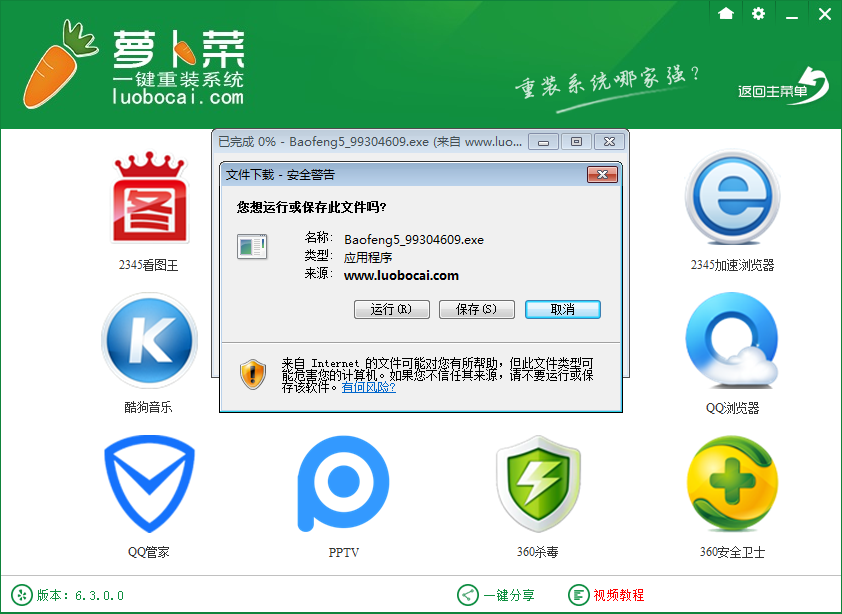Open the 2345看图王 app icon
The height and width of the screenshot is (614, 842).
coord(149,197)
